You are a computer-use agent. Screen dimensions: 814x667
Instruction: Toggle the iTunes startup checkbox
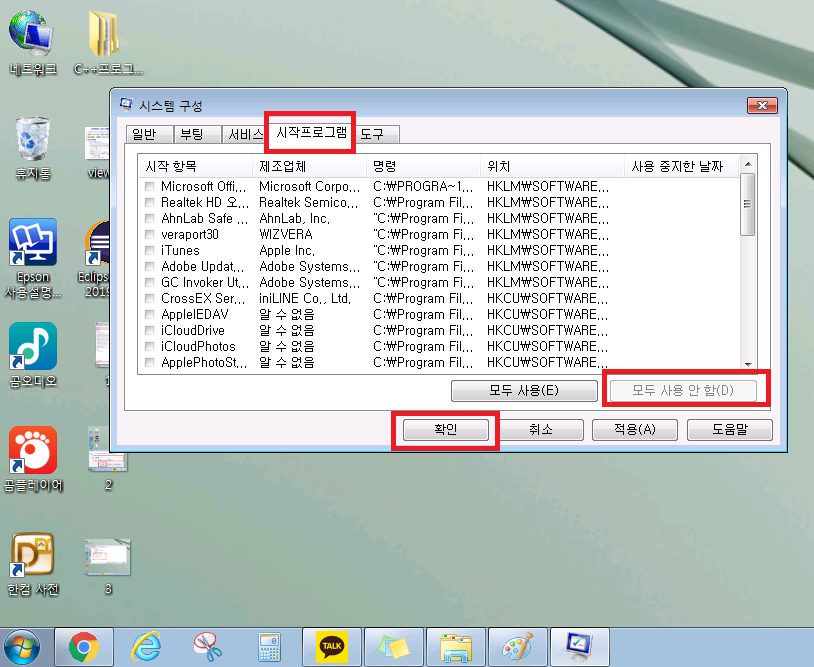pyautogui.click(x=150, y=251)
